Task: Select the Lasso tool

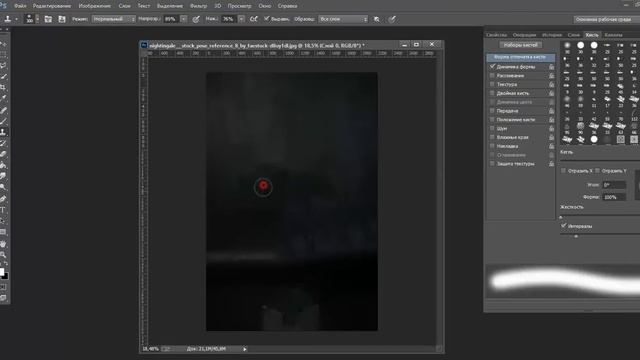Action: point(3,65)
